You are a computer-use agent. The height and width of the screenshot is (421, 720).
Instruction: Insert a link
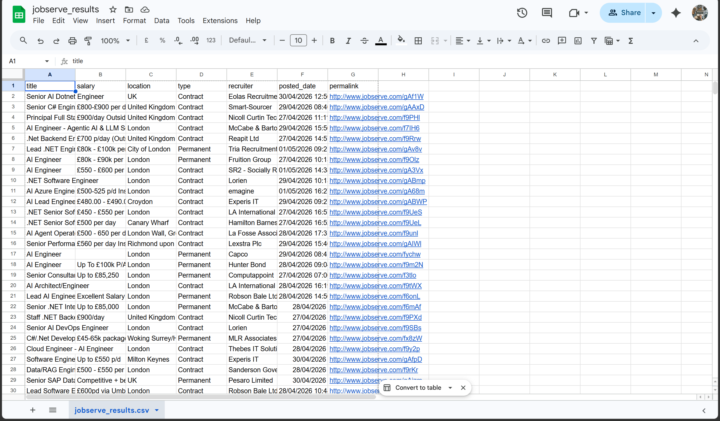(x=546, y=41)
